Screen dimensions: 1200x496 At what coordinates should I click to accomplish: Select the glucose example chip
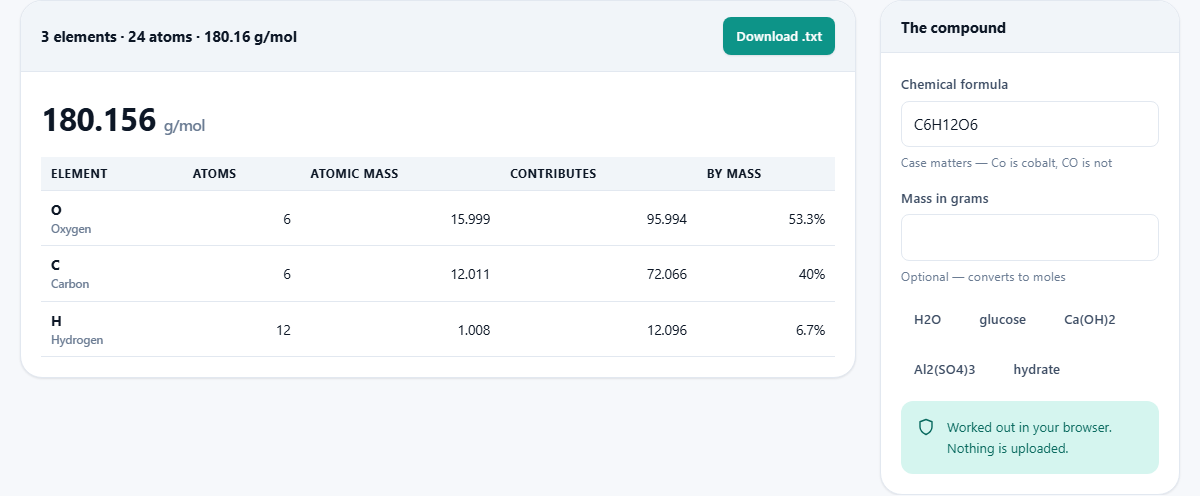click(1002, 320)
